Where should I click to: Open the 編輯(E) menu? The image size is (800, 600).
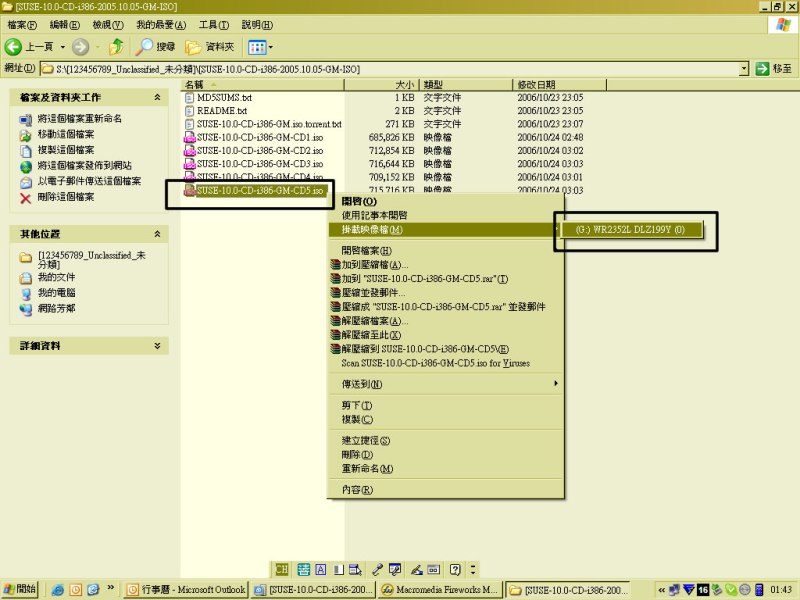[x=64, y=24]
